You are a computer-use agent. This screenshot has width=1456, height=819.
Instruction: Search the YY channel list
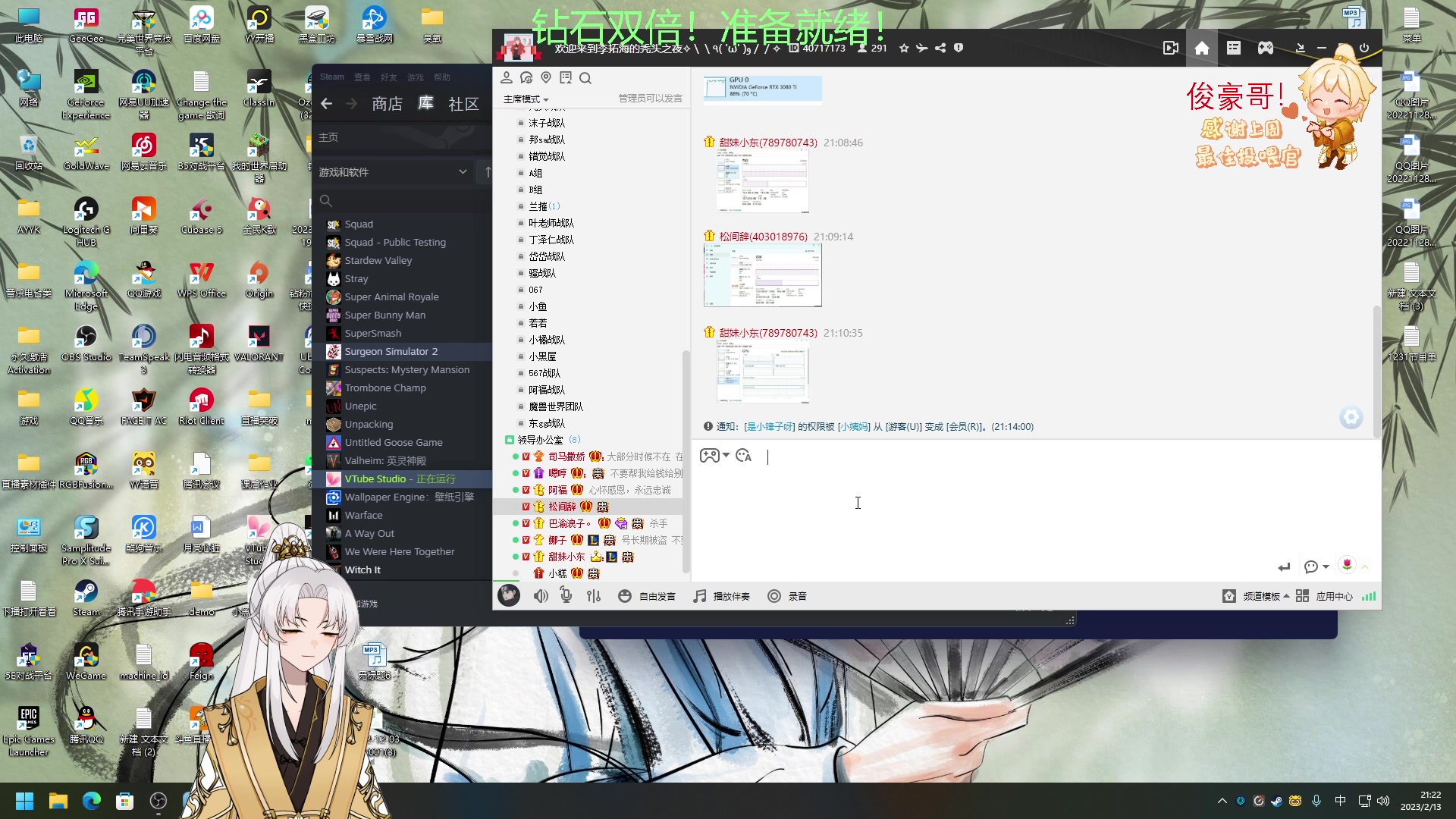(585, 78)
